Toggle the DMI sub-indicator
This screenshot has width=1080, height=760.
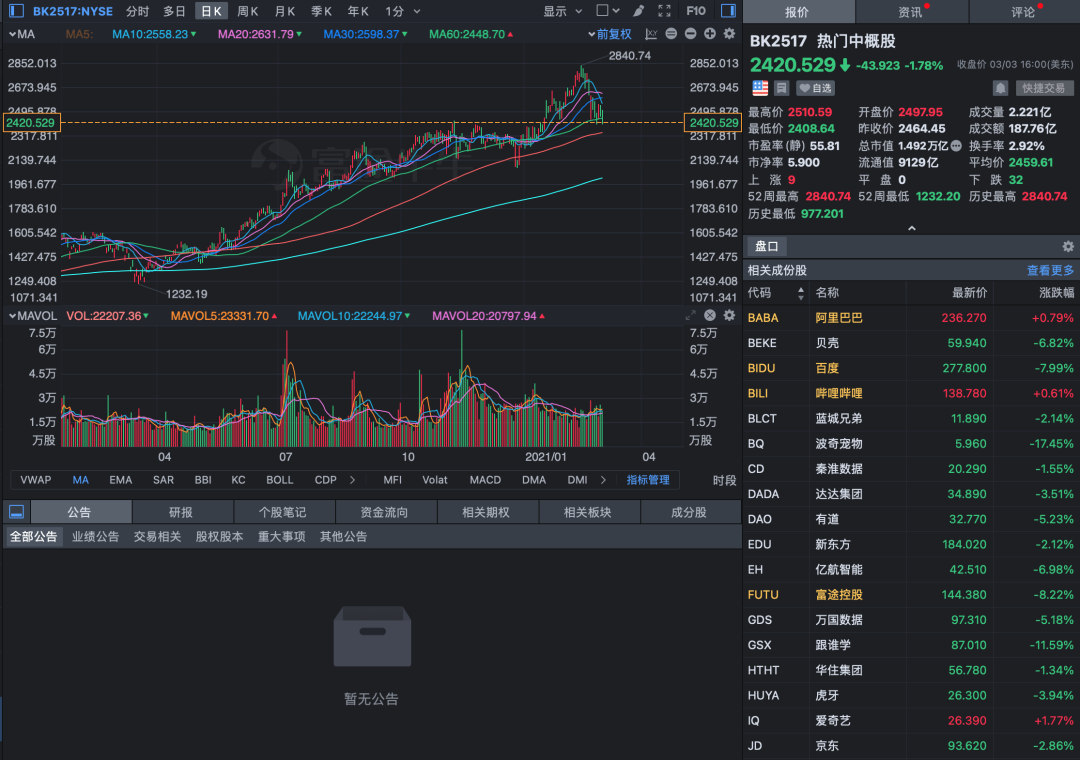(577, 480)
